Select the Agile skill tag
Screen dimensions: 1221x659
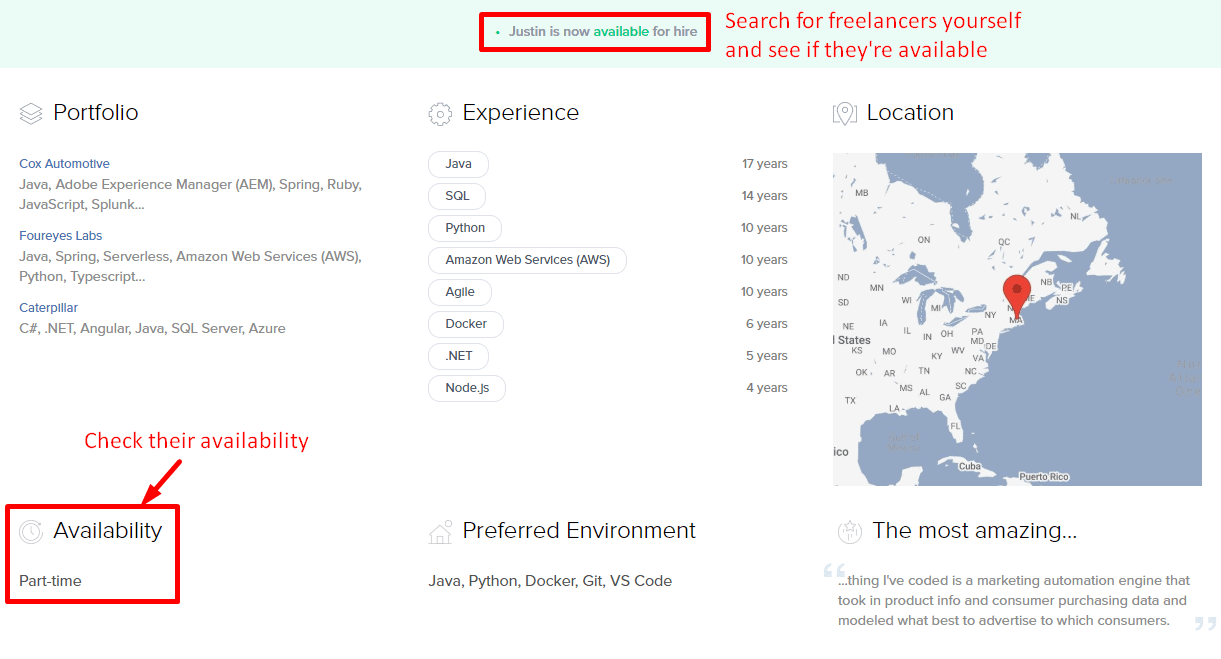click(460, 292)
